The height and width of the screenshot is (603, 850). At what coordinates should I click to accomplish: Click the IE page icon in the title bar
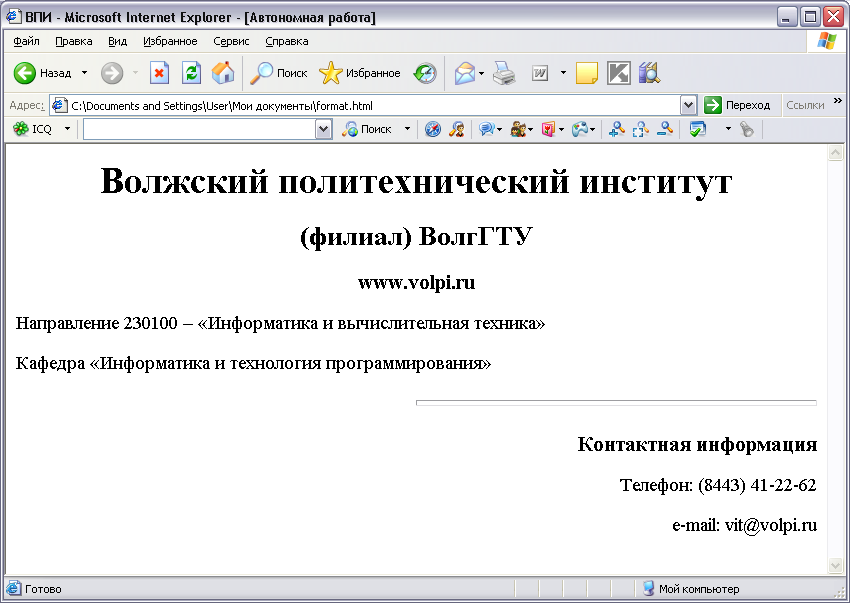coord(13,16)
